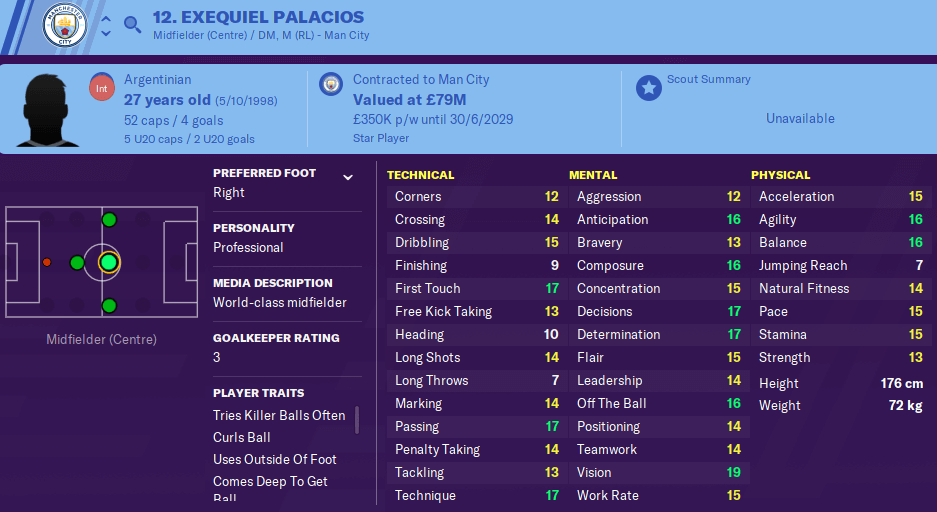Expand the Preferred Foot dropdown chevron
Viewport: 937px width, 512px height.
pos(348,177)
